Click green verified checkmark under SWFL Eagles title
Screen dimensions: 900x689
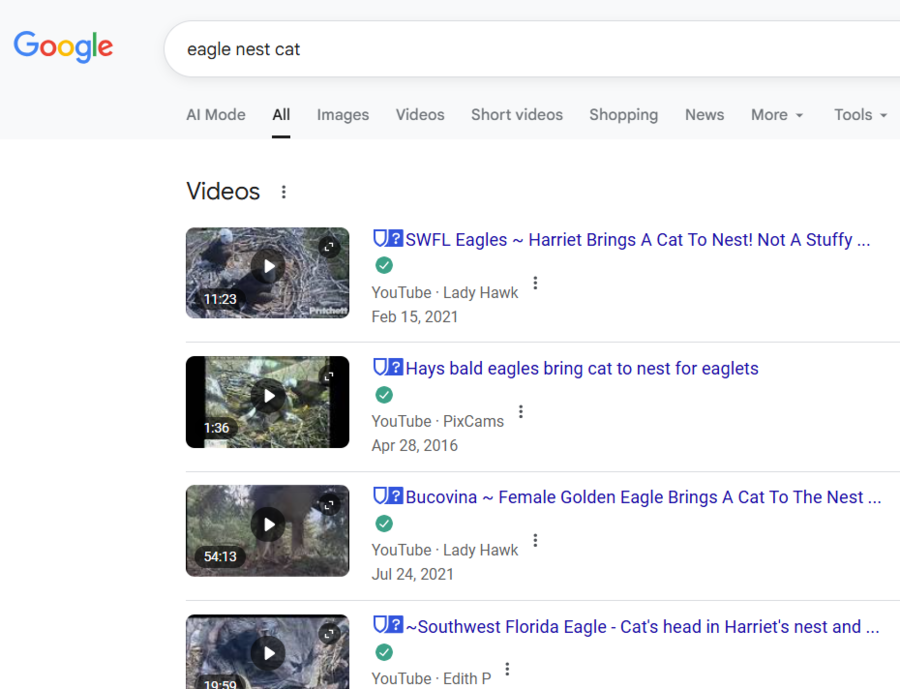pyautogui.click(x=384, y=265)
